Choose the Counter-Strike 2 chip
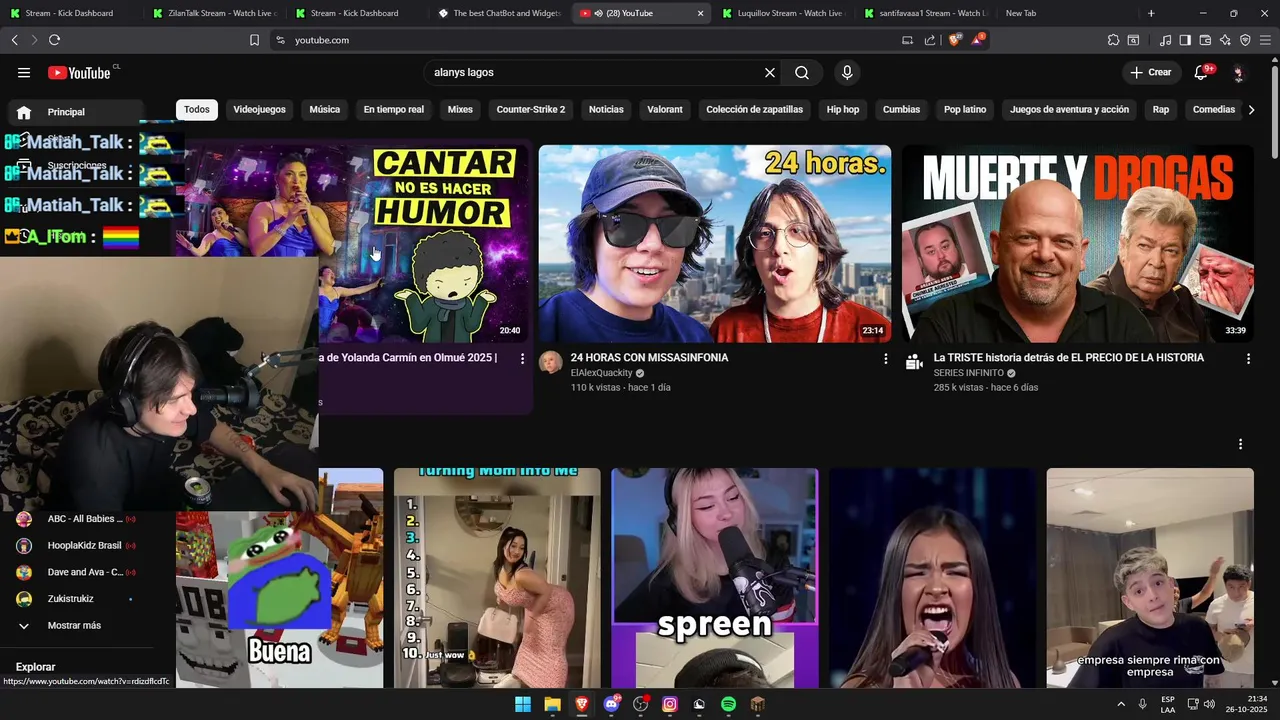This screenshot has width=1280, height=720. [531, 110]
